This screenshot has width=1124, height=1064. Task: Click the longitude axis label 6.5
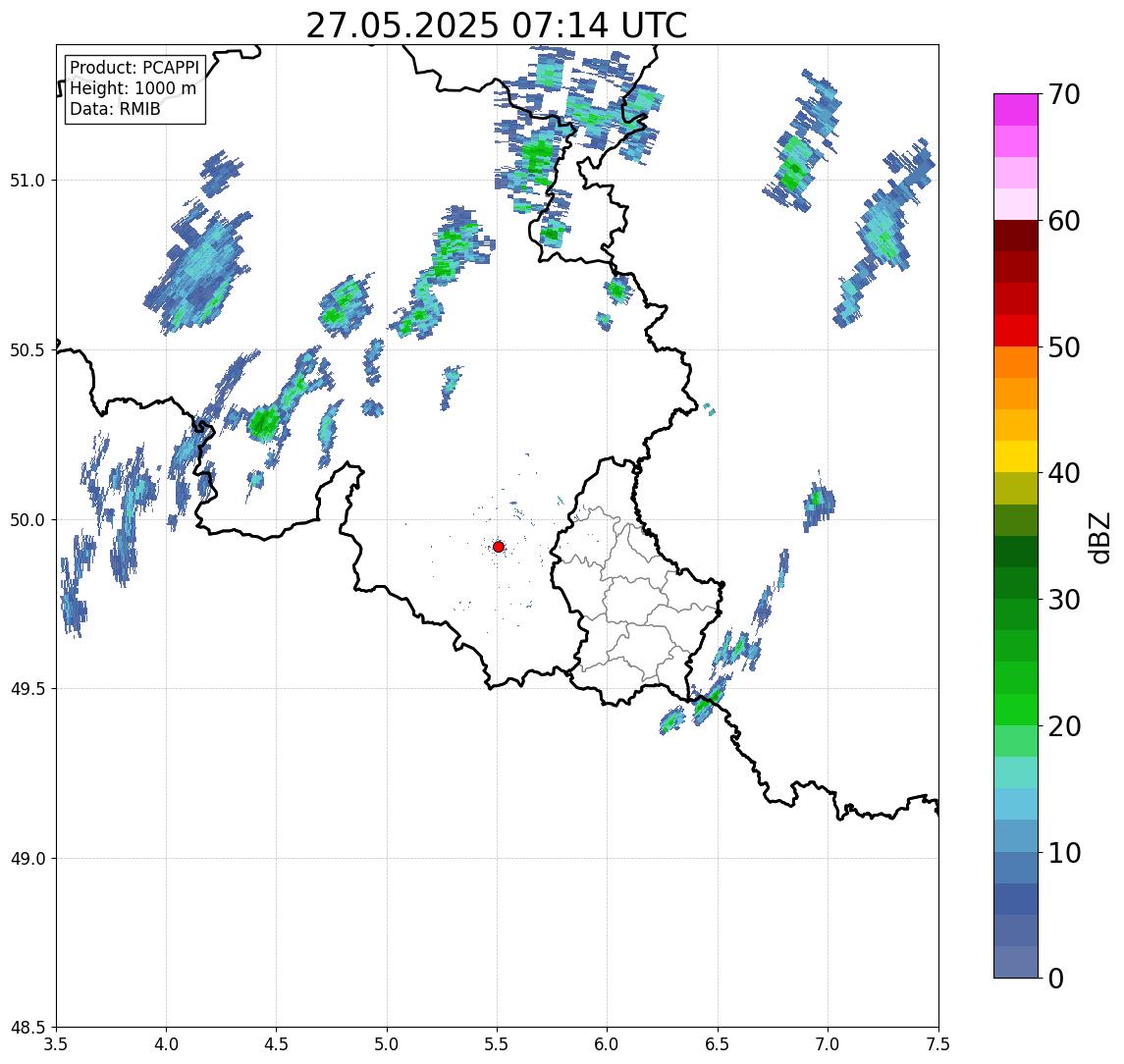718,1044
